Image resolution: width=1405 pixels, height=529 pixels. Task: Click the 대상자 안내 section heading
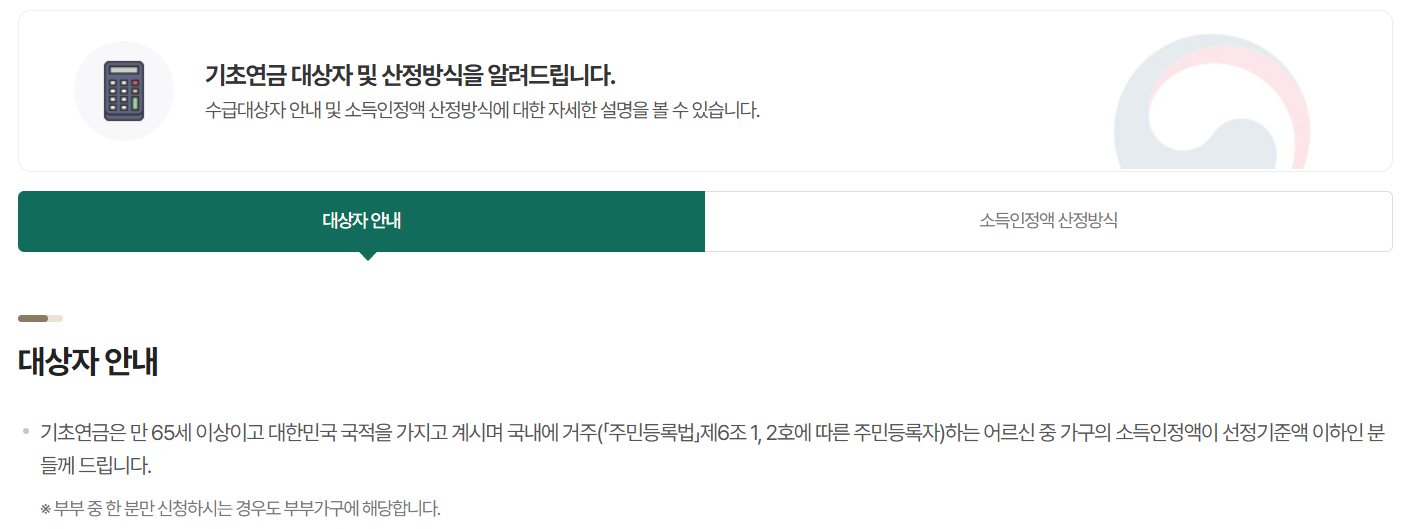[88, 362]
